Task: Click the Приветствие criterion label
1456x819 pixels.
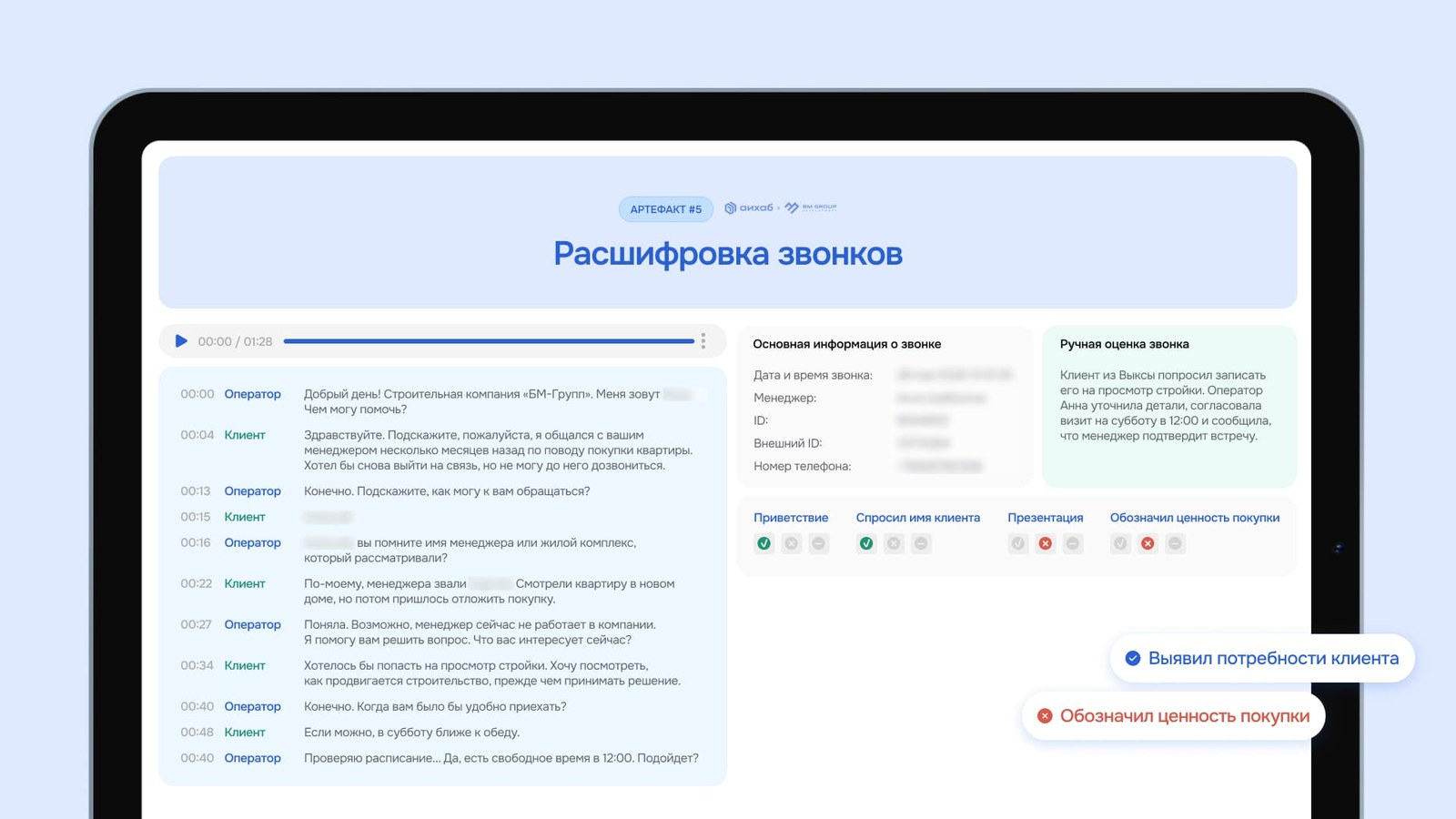Action: pos(791,518)
